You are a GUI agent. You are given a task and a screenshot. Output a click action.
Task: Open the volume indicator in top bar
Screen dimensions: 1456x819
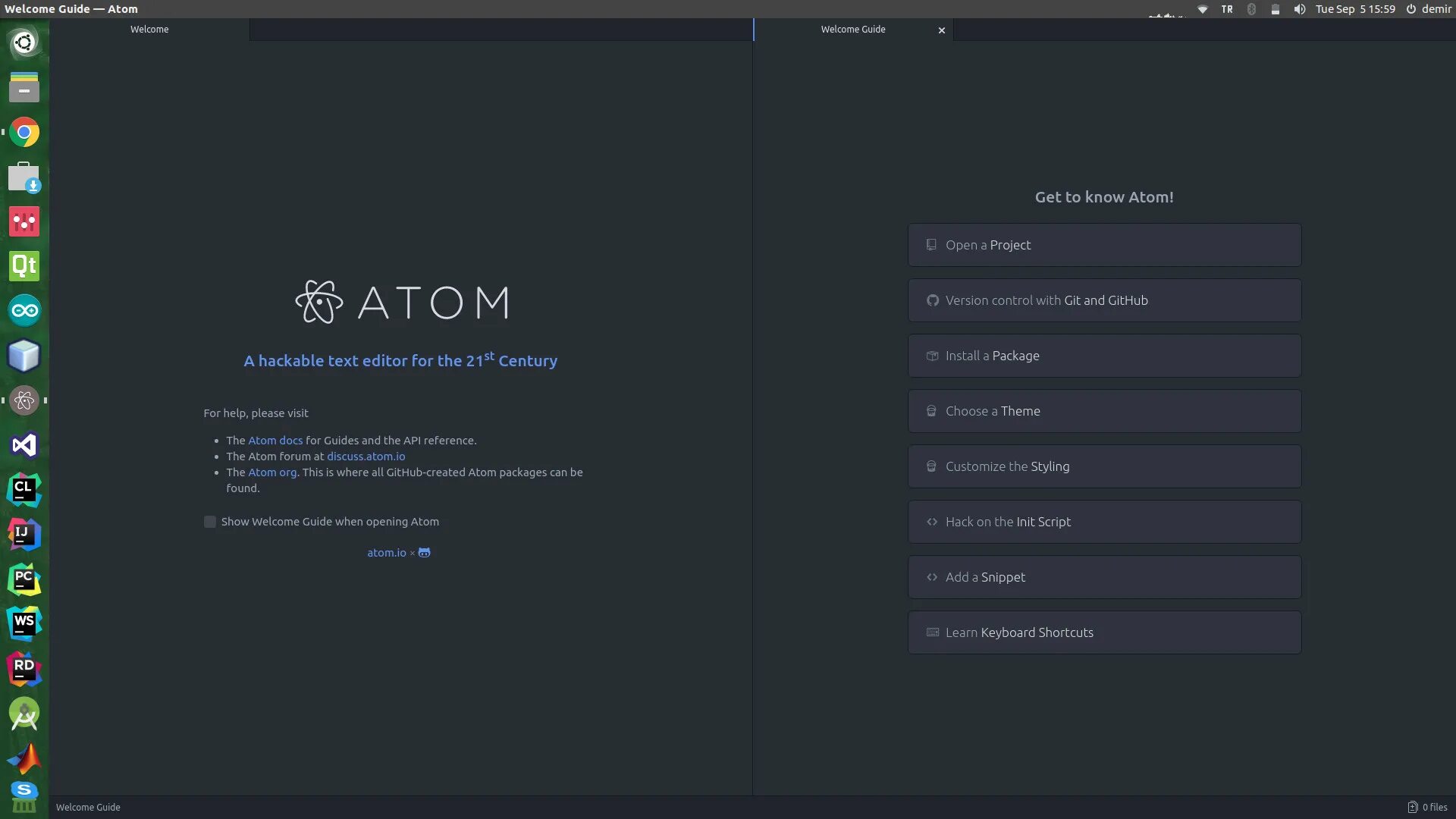pyautogui.click(x=1300, y=9)
